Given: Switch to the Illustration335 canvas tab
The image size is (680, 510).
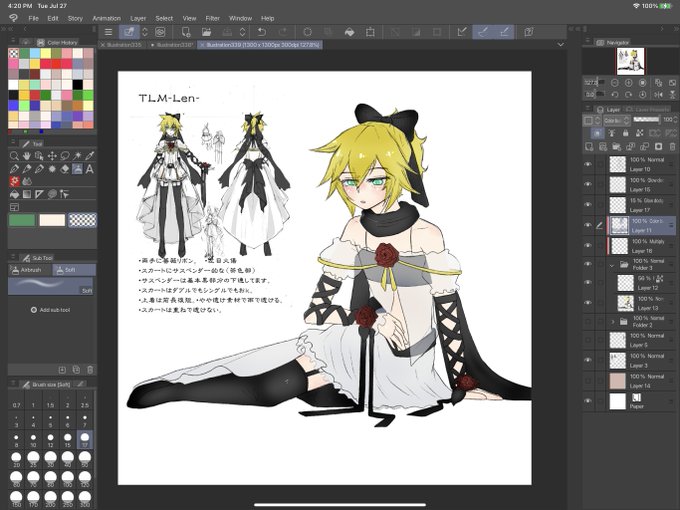Looking at the screenshot, I should (x=124, y=45).
